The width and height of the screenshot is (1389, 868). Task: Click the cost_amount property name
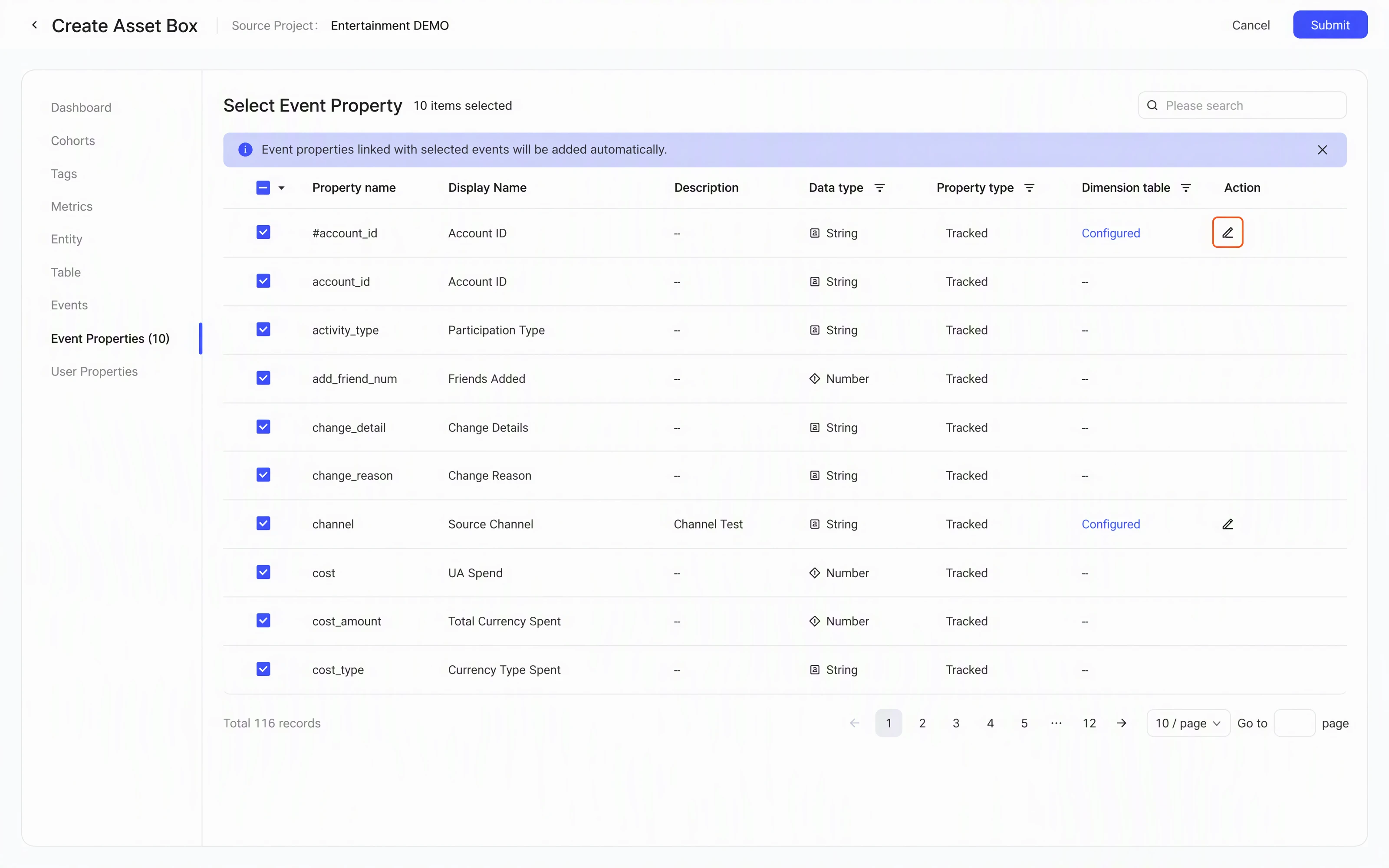[x=347, y=621]
